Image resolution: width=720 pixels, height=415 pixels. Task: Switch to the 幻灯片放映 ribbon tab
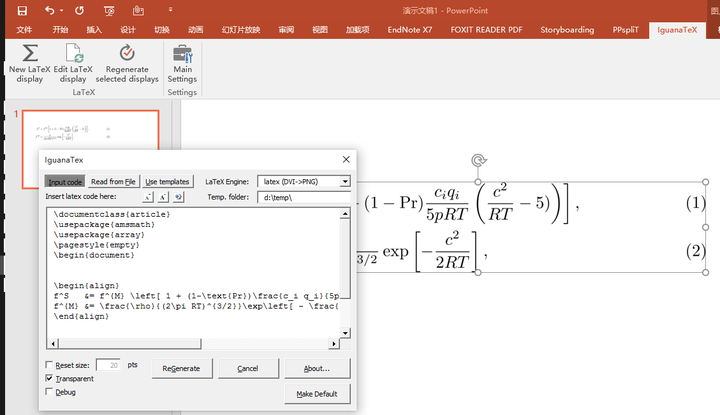pos(241,30)
